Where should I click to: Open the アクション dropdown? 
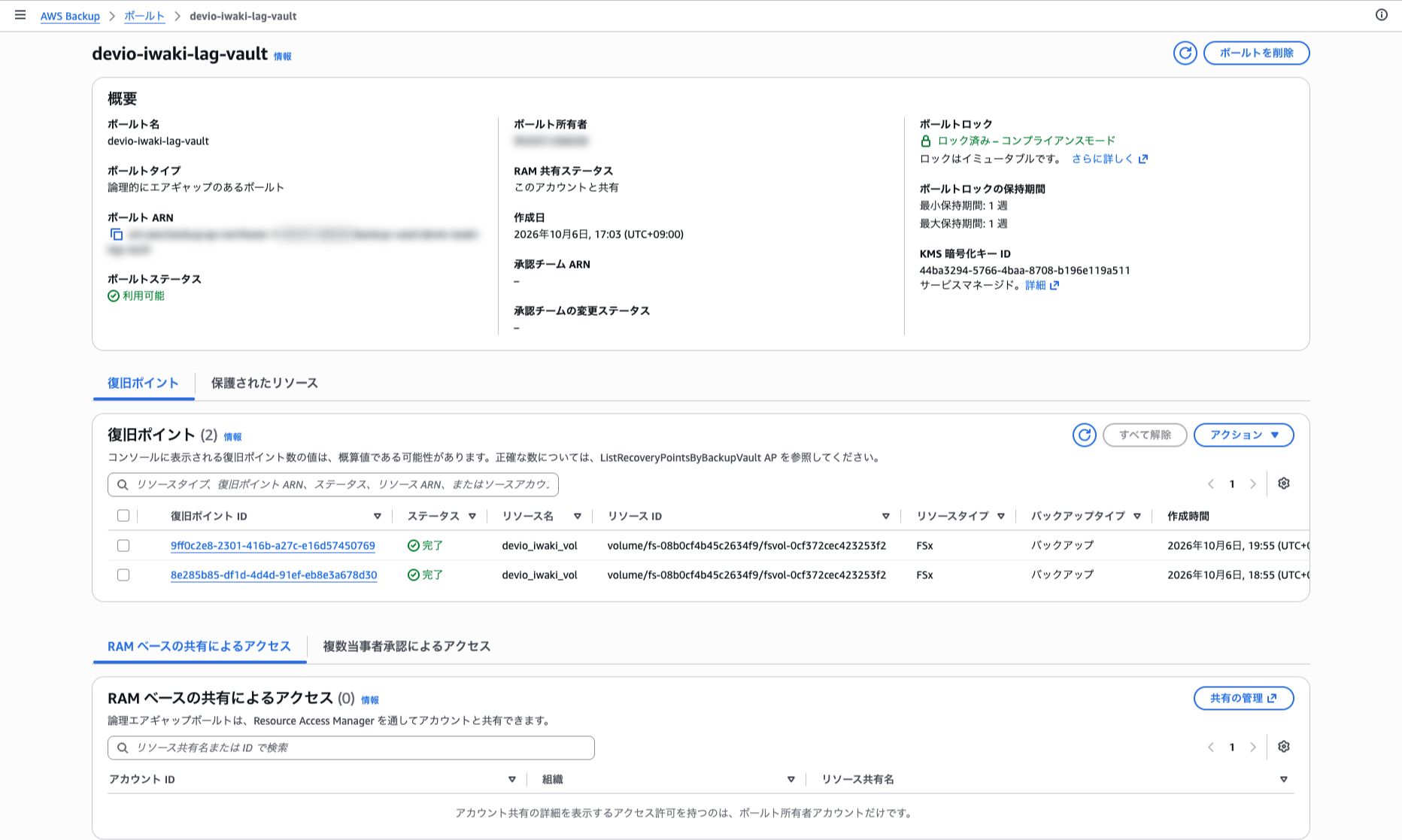pyautogui.click(x=1244, y=435)
